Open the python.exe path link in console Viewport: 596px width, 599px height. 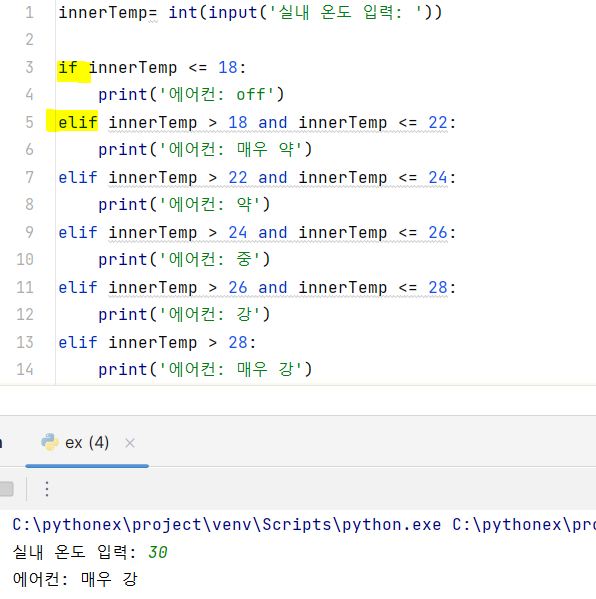coord(227,525)
